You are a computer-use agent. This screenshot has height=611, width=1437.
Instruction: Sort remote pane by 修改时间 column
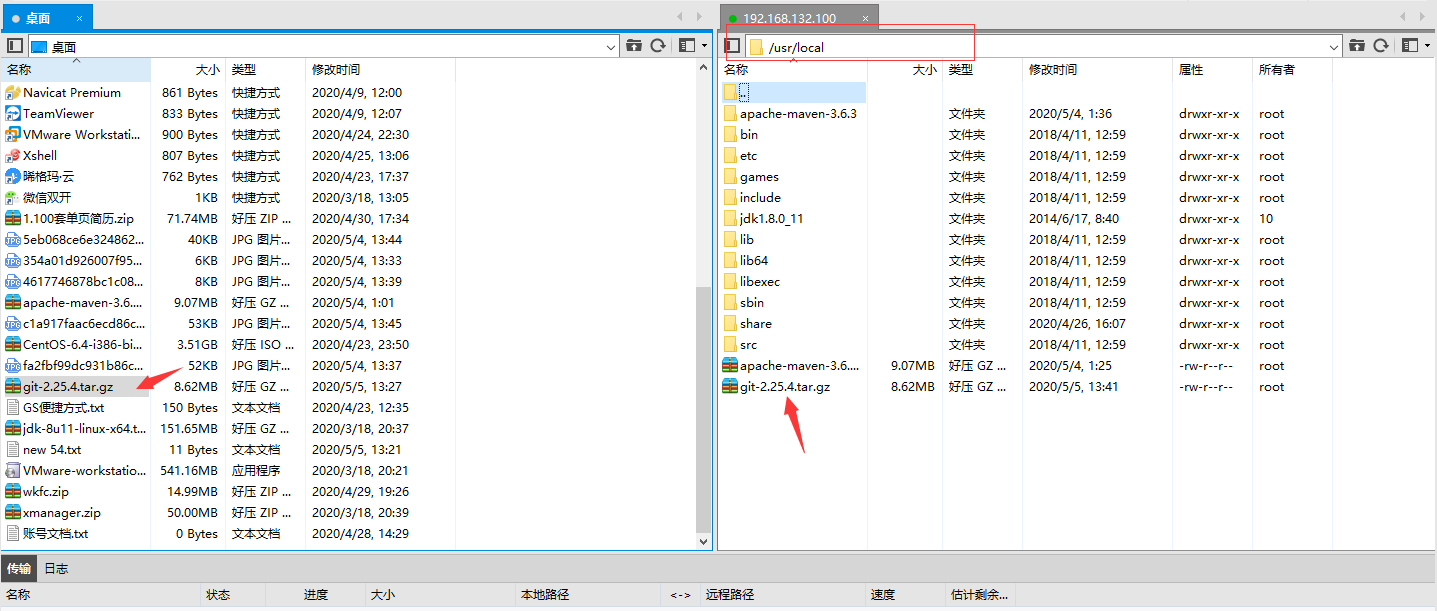click(1097, 70)
